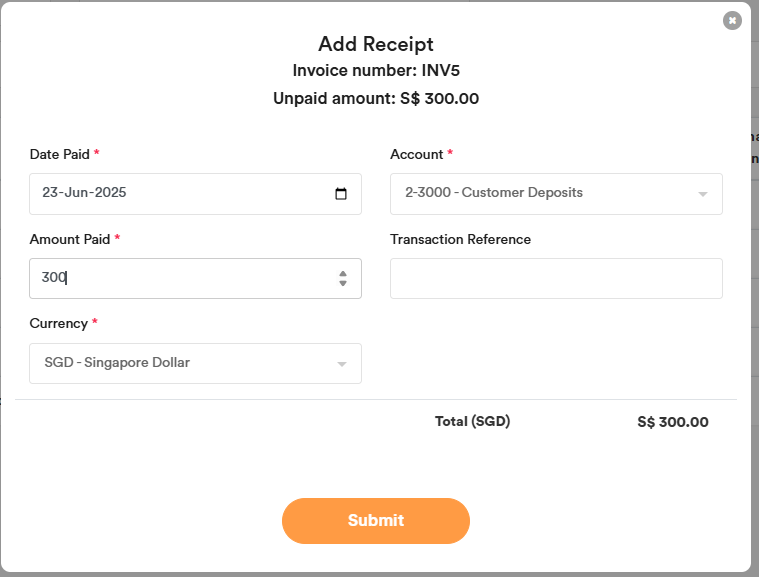
Task: Click the Total S$ 300.00 value
Action: pyautogui.click(x=672, y=422)
